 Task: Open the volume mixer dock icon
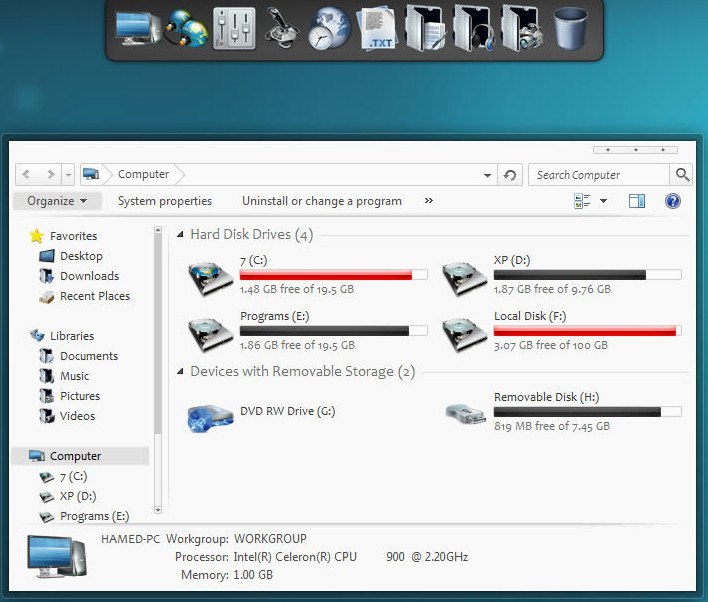pyautogui.click(x=234, y=28)
